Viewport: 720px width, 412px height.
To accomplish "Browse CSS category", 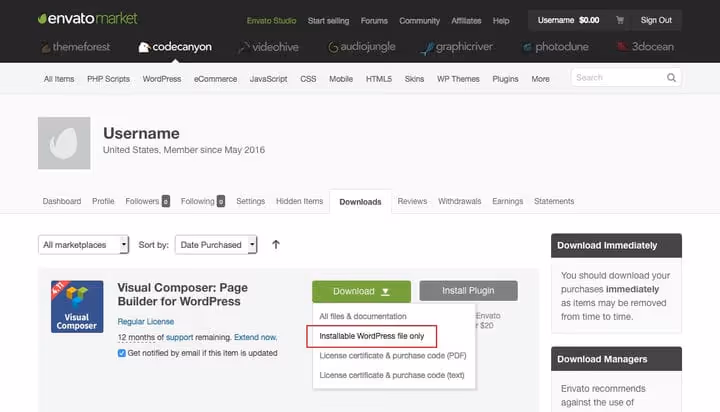I will click(x=308, y=79).
